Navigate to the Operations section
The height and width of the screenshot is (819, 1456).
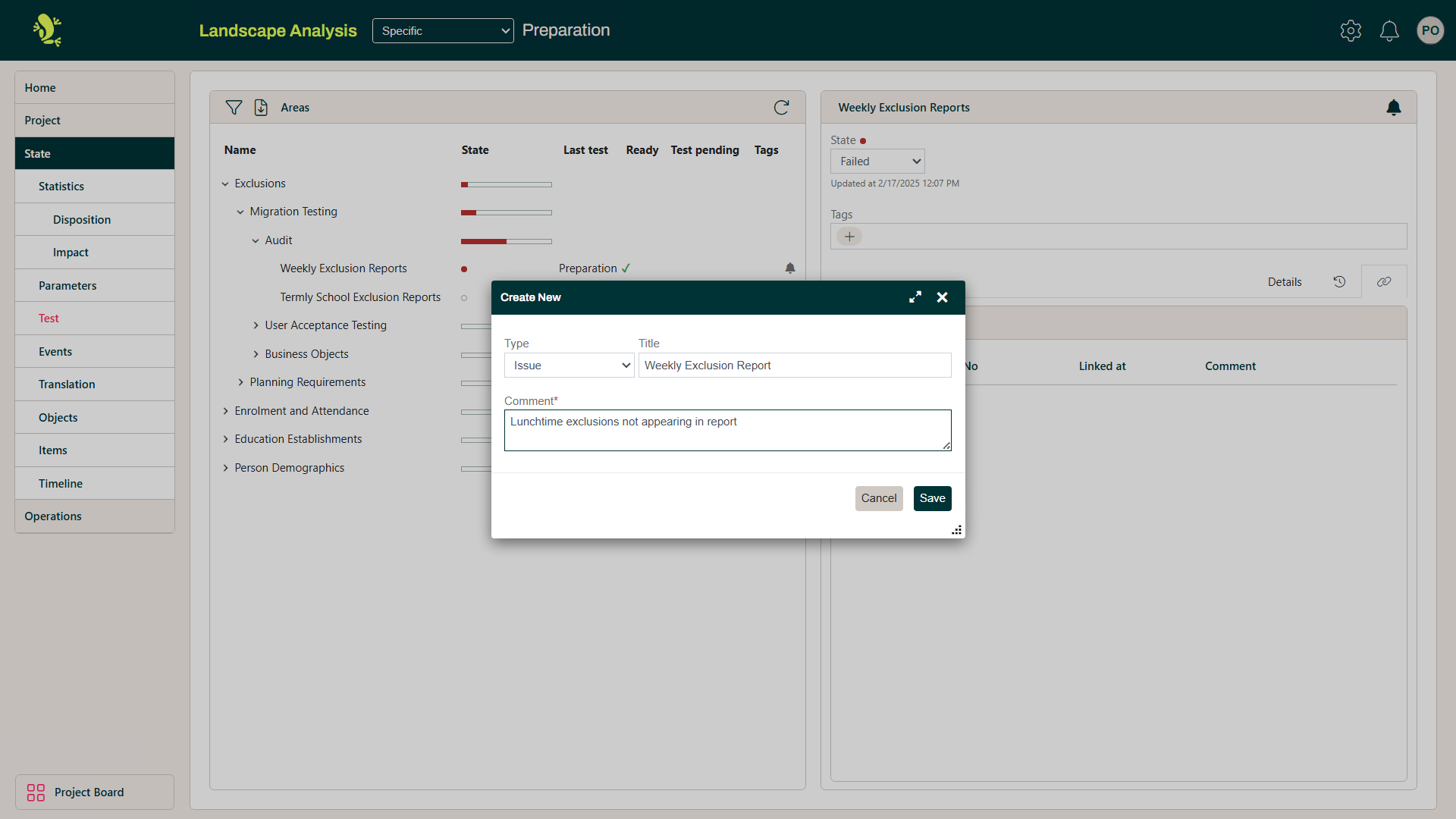tap(52, 516)
